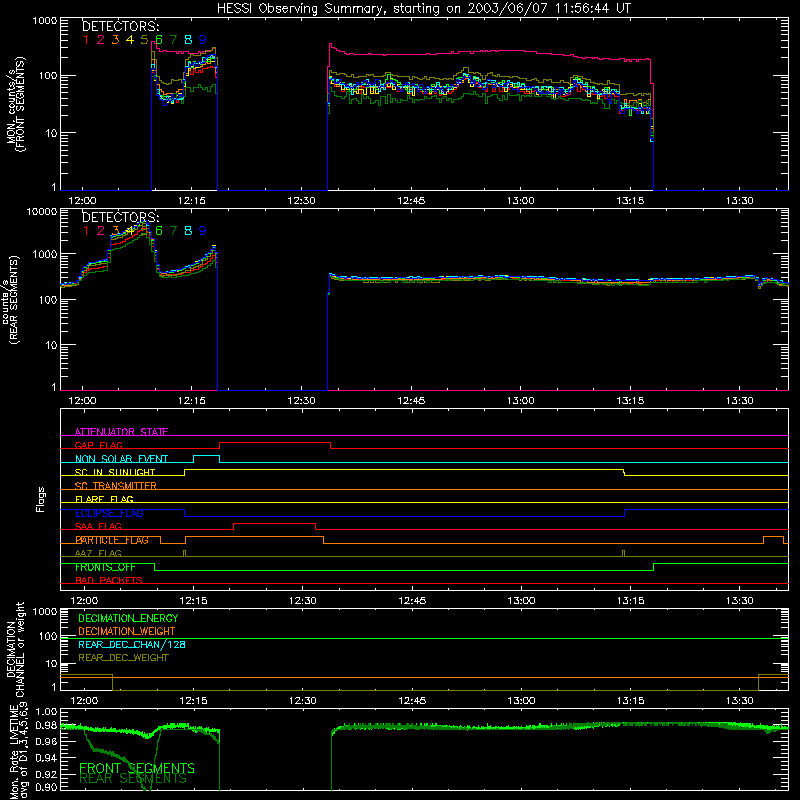Click the 1000 tick on decimation axis
The image size is (800, 800).
tap(45, 611)
